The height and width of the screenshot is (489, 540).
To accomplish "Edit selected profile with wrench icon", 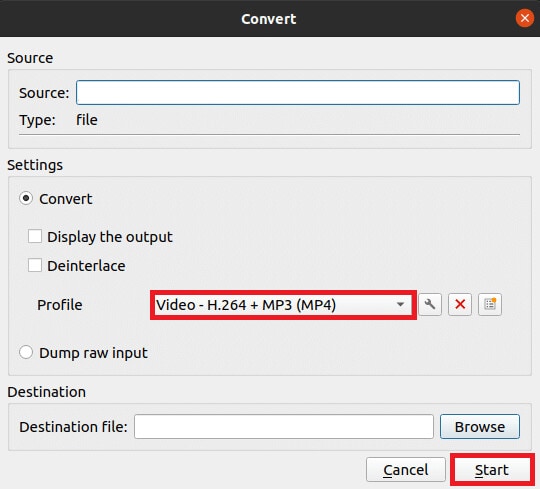I will pyautogui.click(x=430, y=304).
